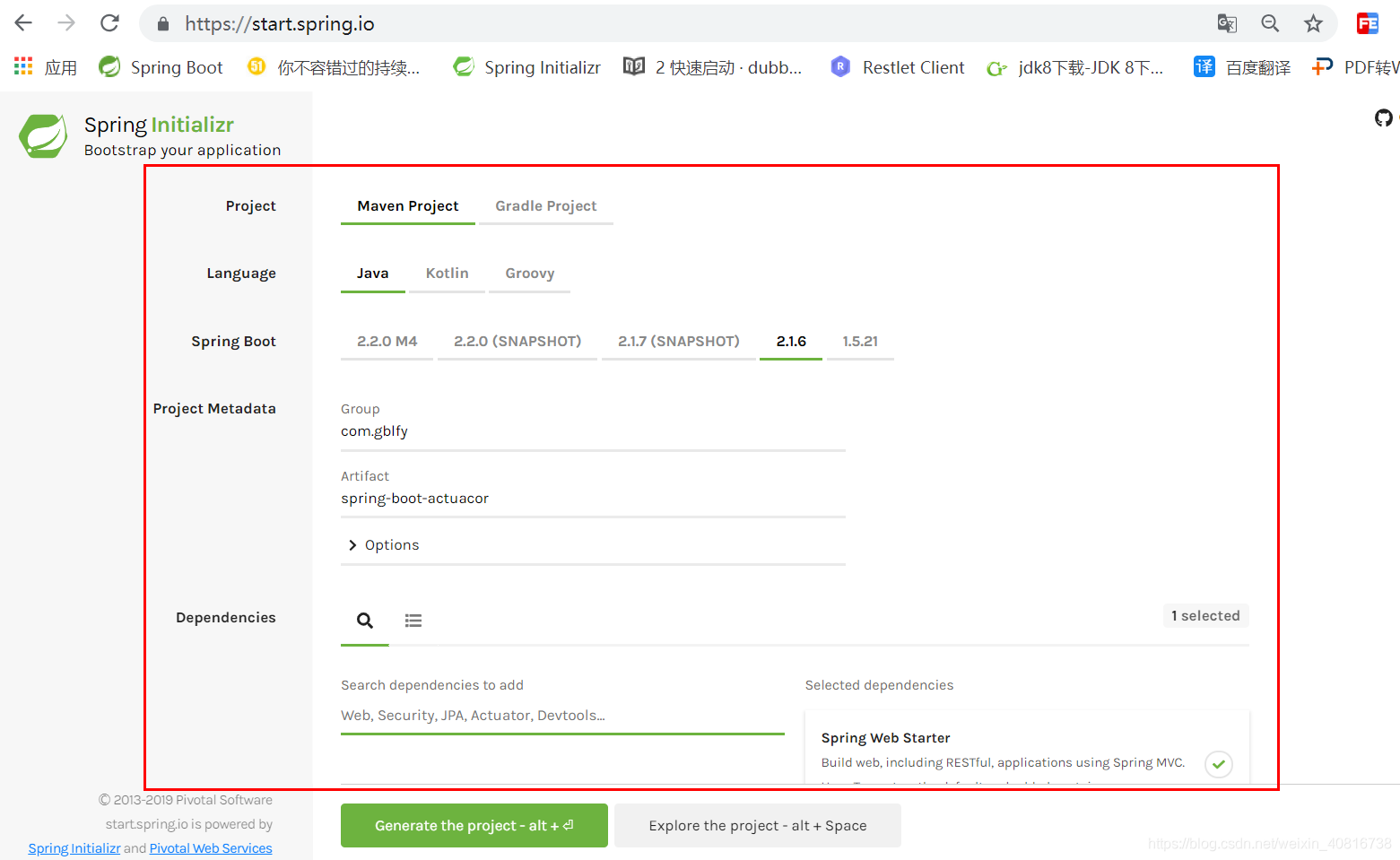The image size is (1400, 860).
Task: Remove Spring Web Starter via checkmark
Action: 1219,764
